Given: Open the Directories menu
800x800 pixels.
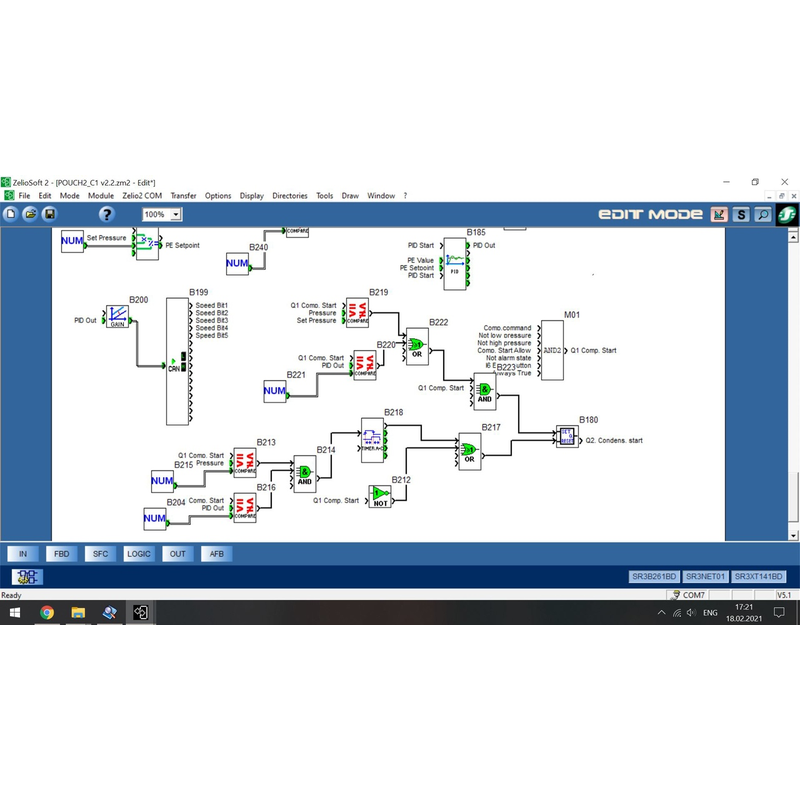Looking at the screenshot, I should point(290,196).
